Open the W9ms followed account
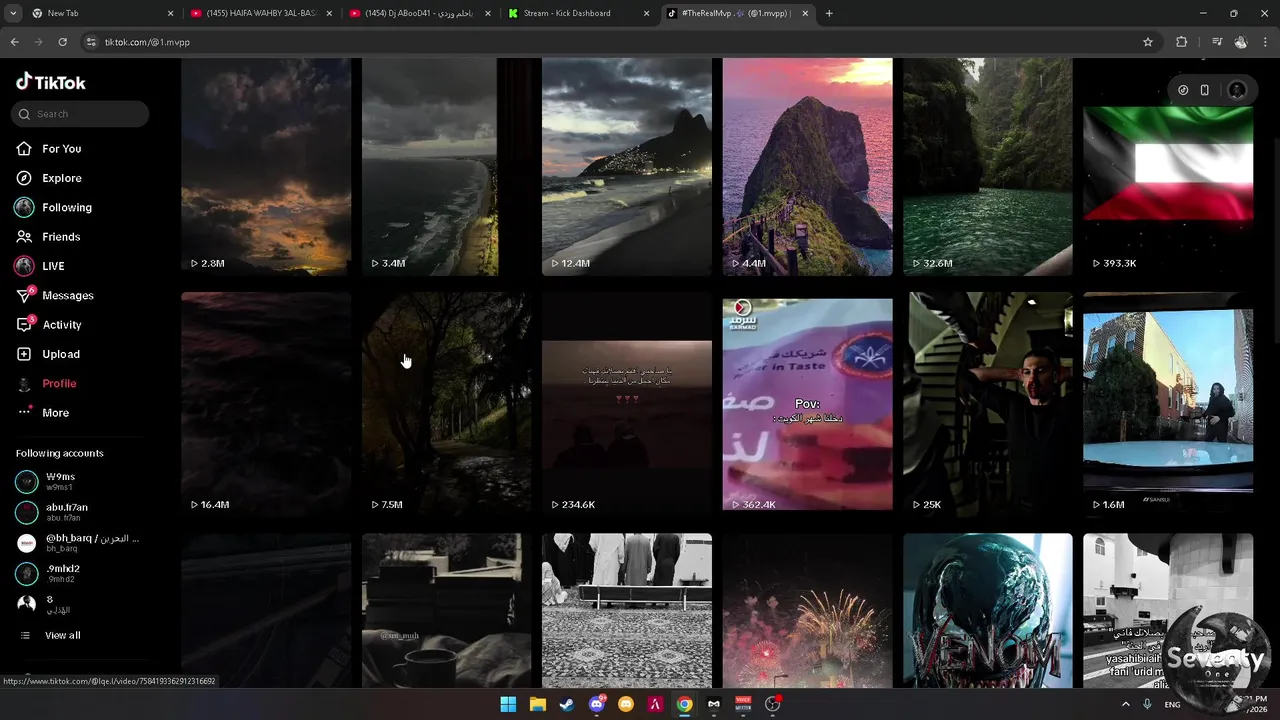 pos(60,482)
